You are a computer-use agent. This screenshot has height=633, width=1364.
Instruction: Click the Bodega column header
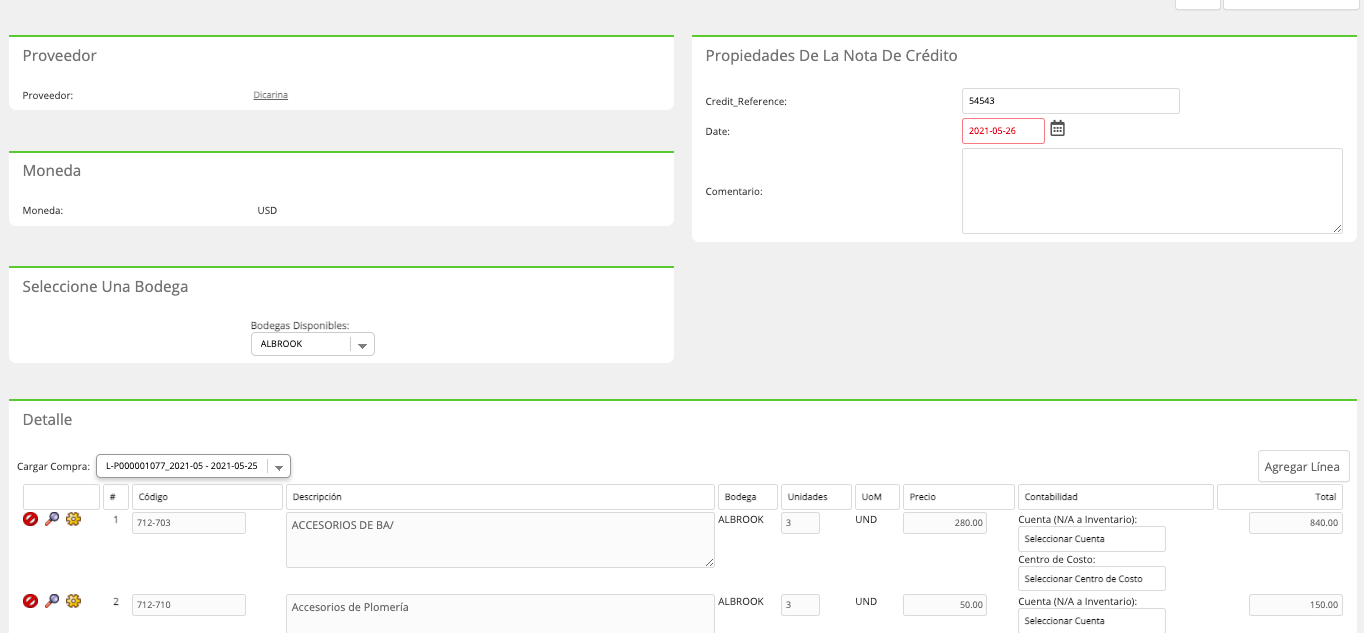(747, 497)
